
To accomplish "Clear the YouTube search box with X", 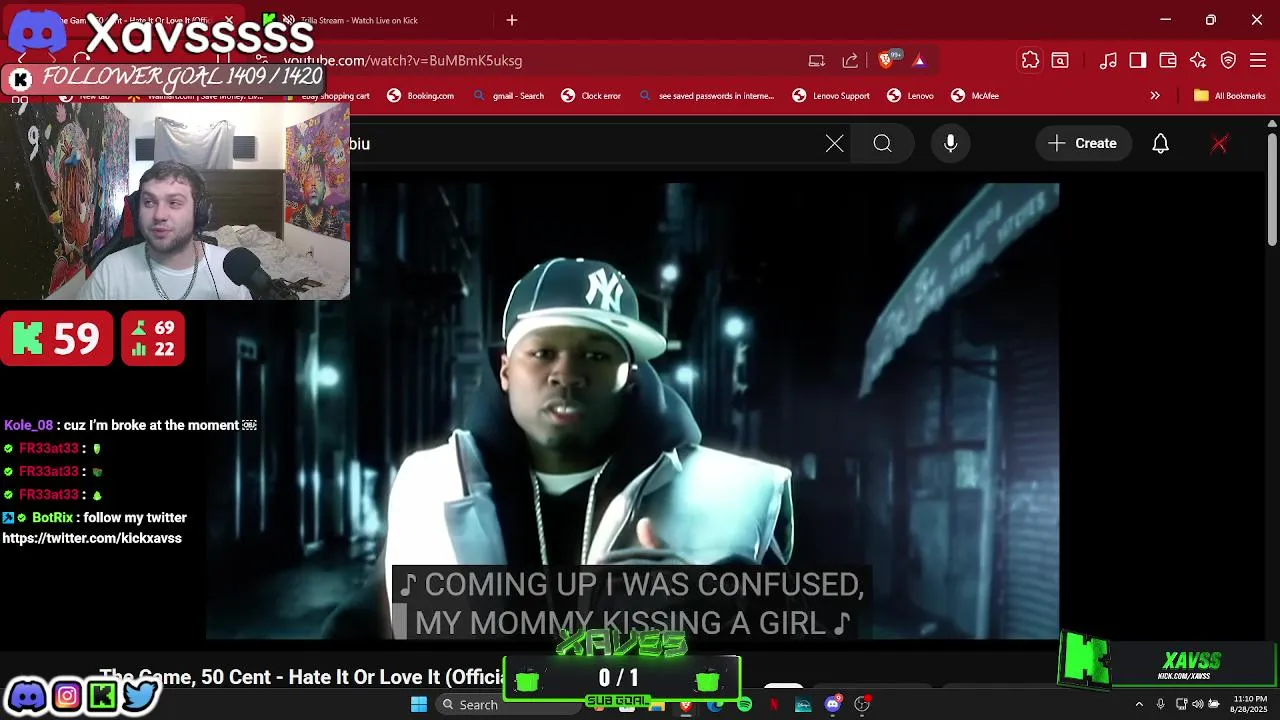I will (x=835, y=144).
